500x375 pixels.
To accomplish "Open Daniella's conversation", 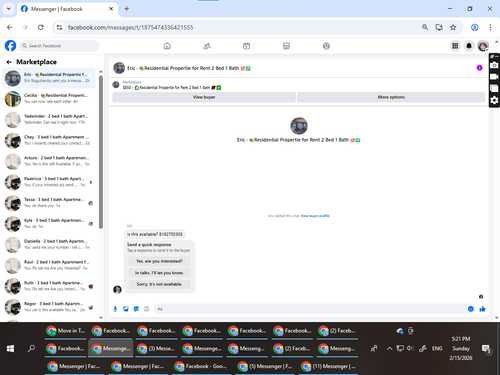I will point(49,244).
